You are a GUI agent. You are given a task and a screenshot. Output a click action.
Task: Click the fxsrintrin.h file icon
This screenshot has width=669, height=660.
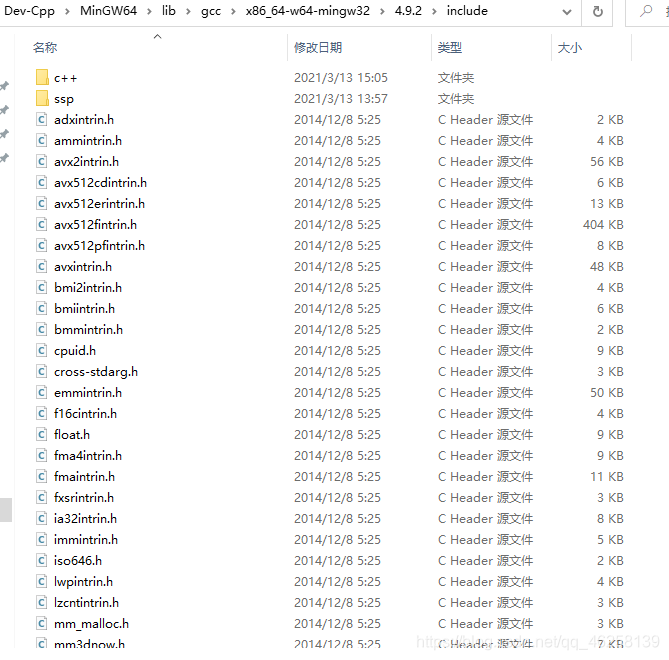point(41,497)
